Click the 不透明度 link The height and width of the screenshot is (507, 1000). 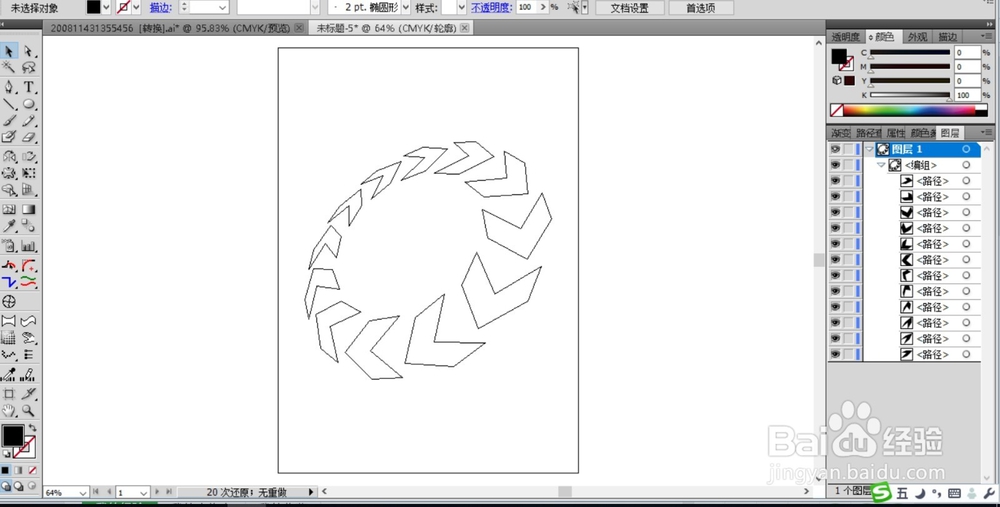(491, 8)
